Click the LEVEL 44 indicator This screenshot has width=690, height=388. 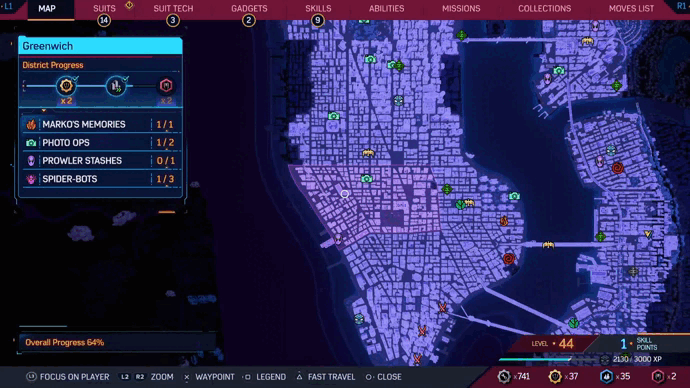coord(553,344)
